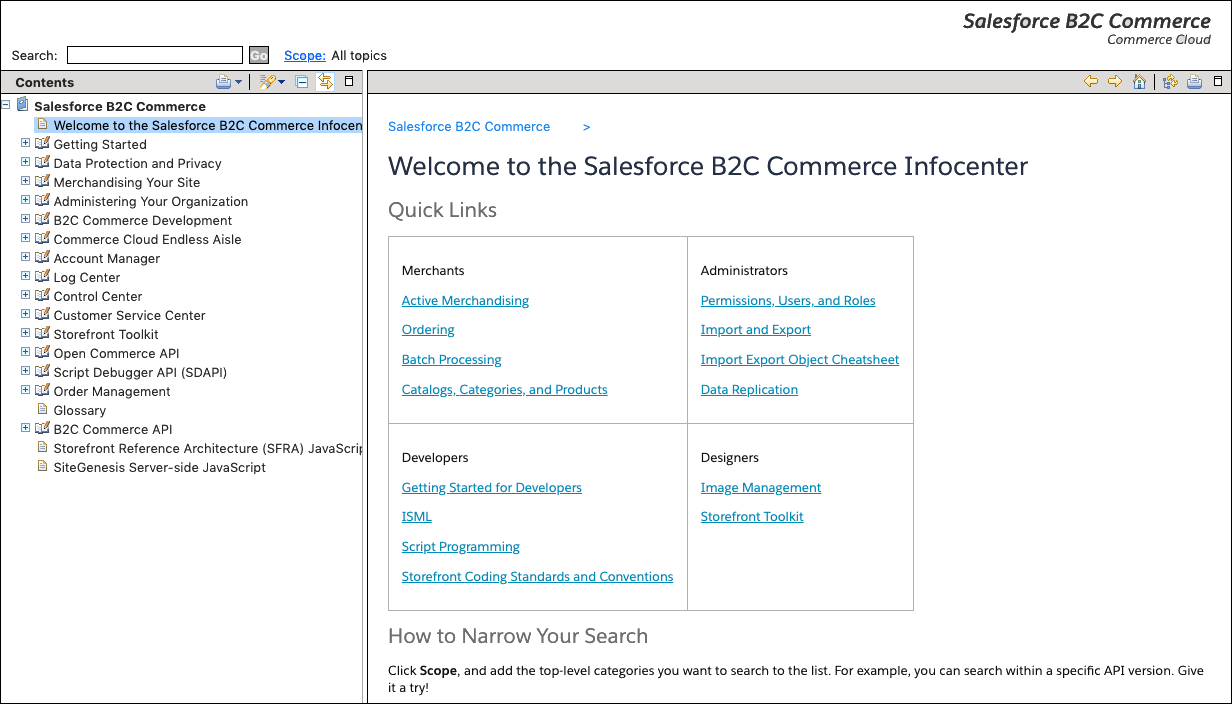Open the Script Programming link
This screenshot has width=1232, height=704.
click(x=461, y=547)
